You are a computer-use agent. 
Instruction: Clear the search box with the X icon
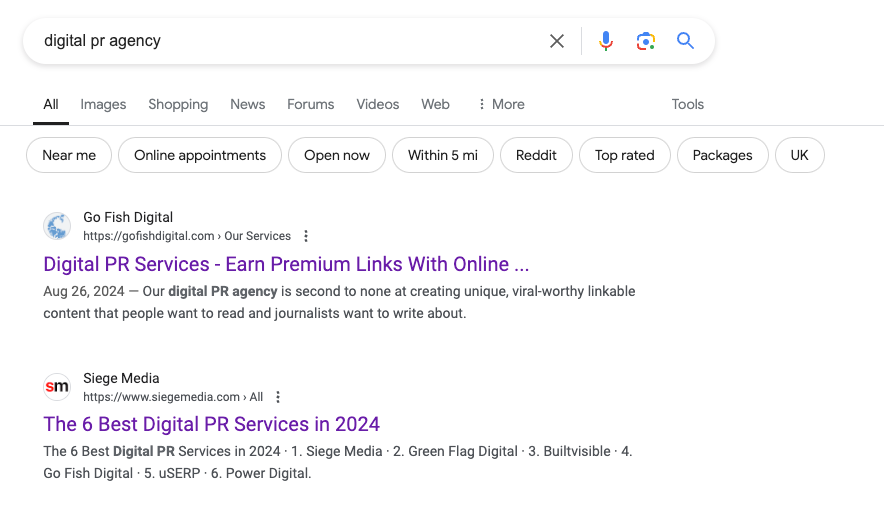click(556, 41)
